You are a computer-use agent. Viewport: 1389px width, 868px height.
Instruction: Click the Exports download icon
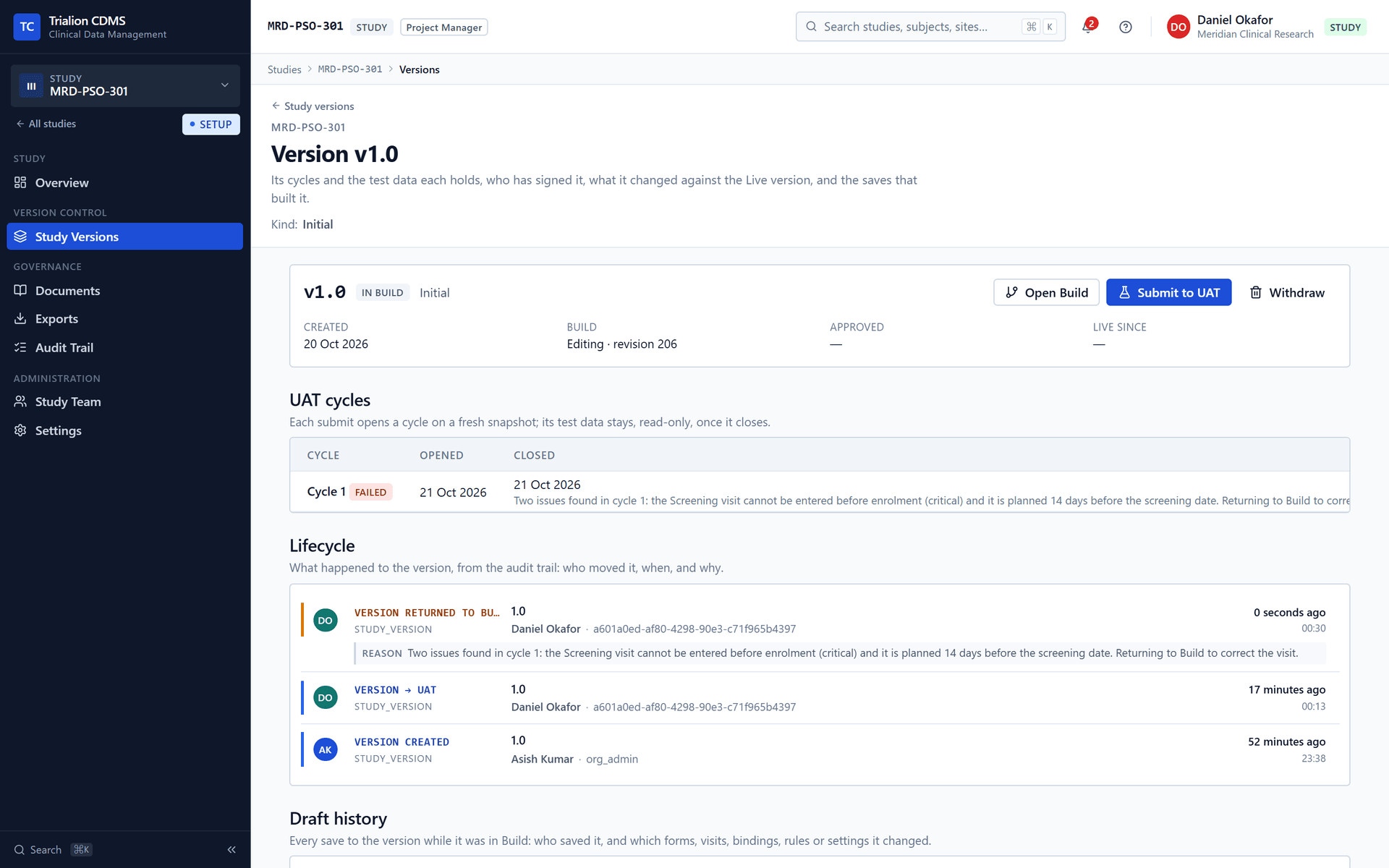pos(20,318)
